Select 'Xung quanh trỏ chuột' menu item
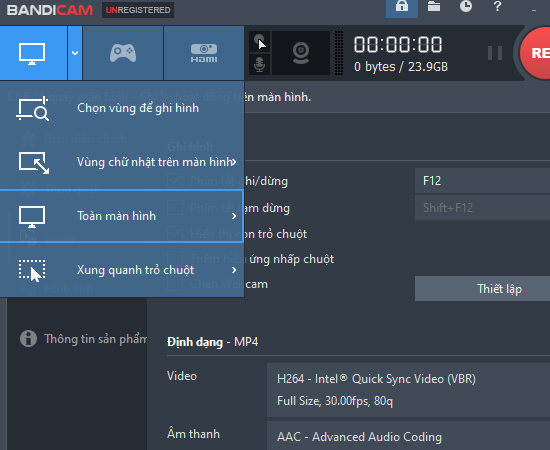This screenshot has height=450, width=550. (122, 270)
